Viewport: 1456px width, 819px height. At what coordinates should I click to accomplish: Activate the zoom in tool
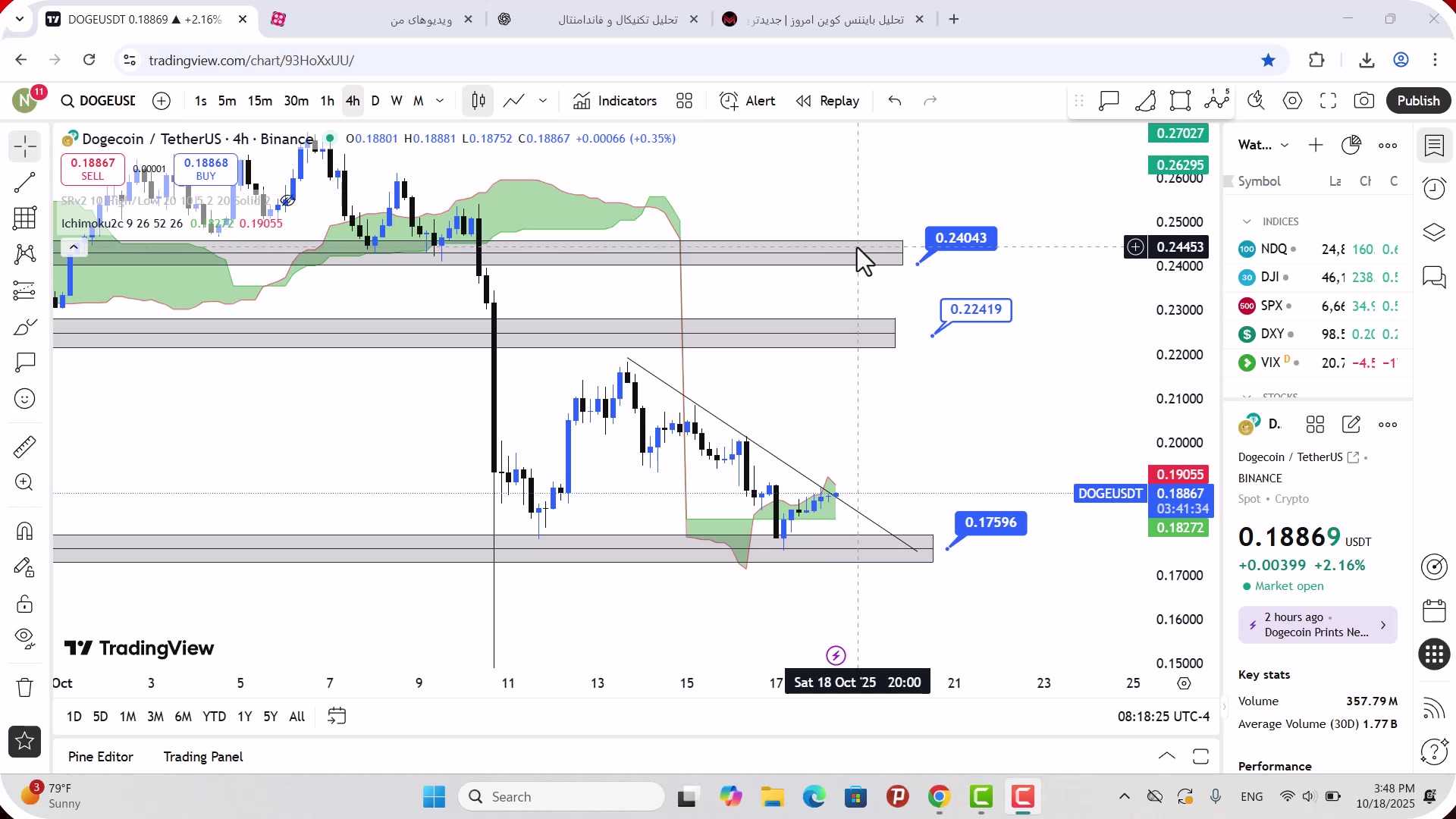pyautogui.click(x=25, y=482)
